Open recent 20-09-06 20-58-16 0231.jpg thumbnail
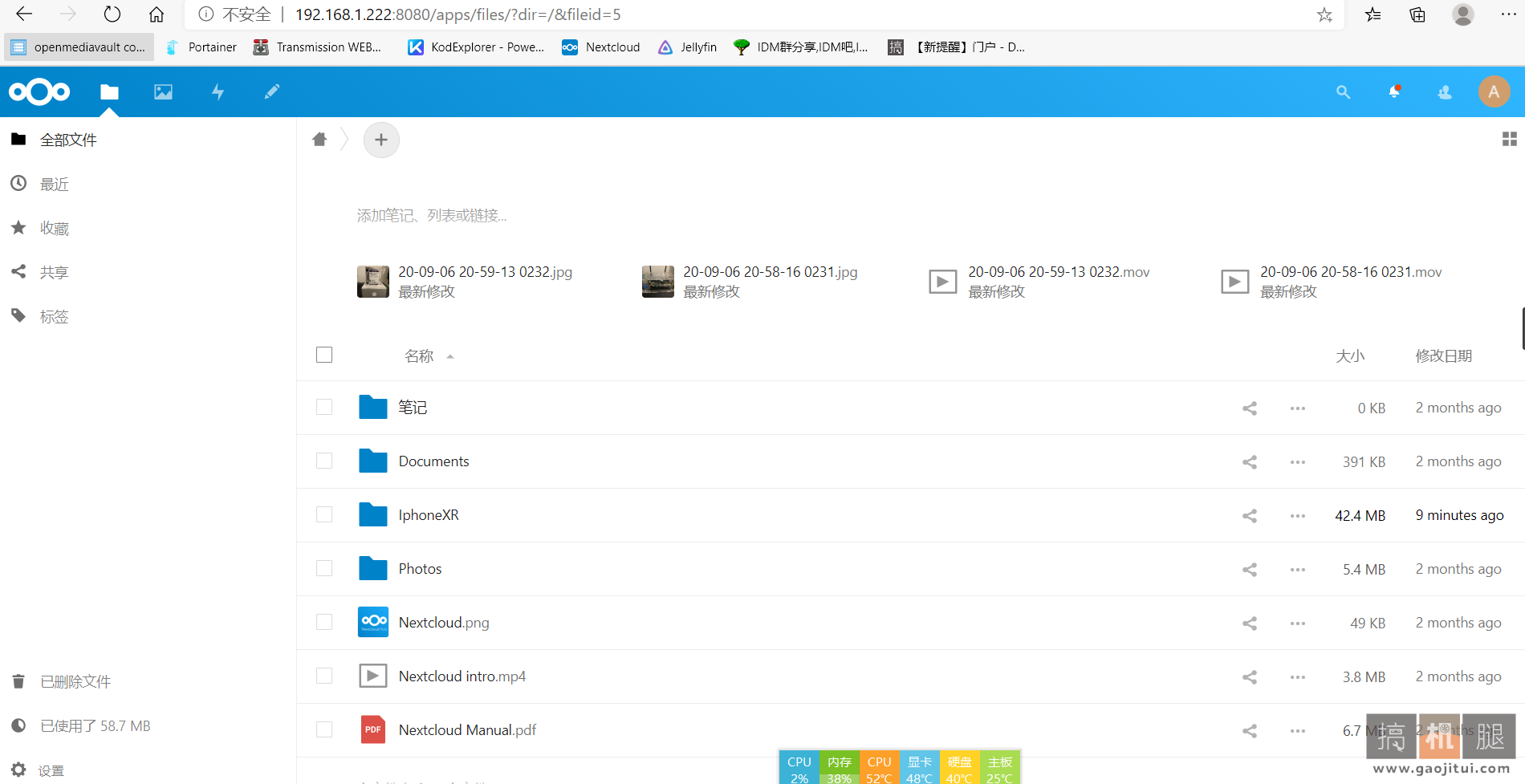 click(658, 282)
